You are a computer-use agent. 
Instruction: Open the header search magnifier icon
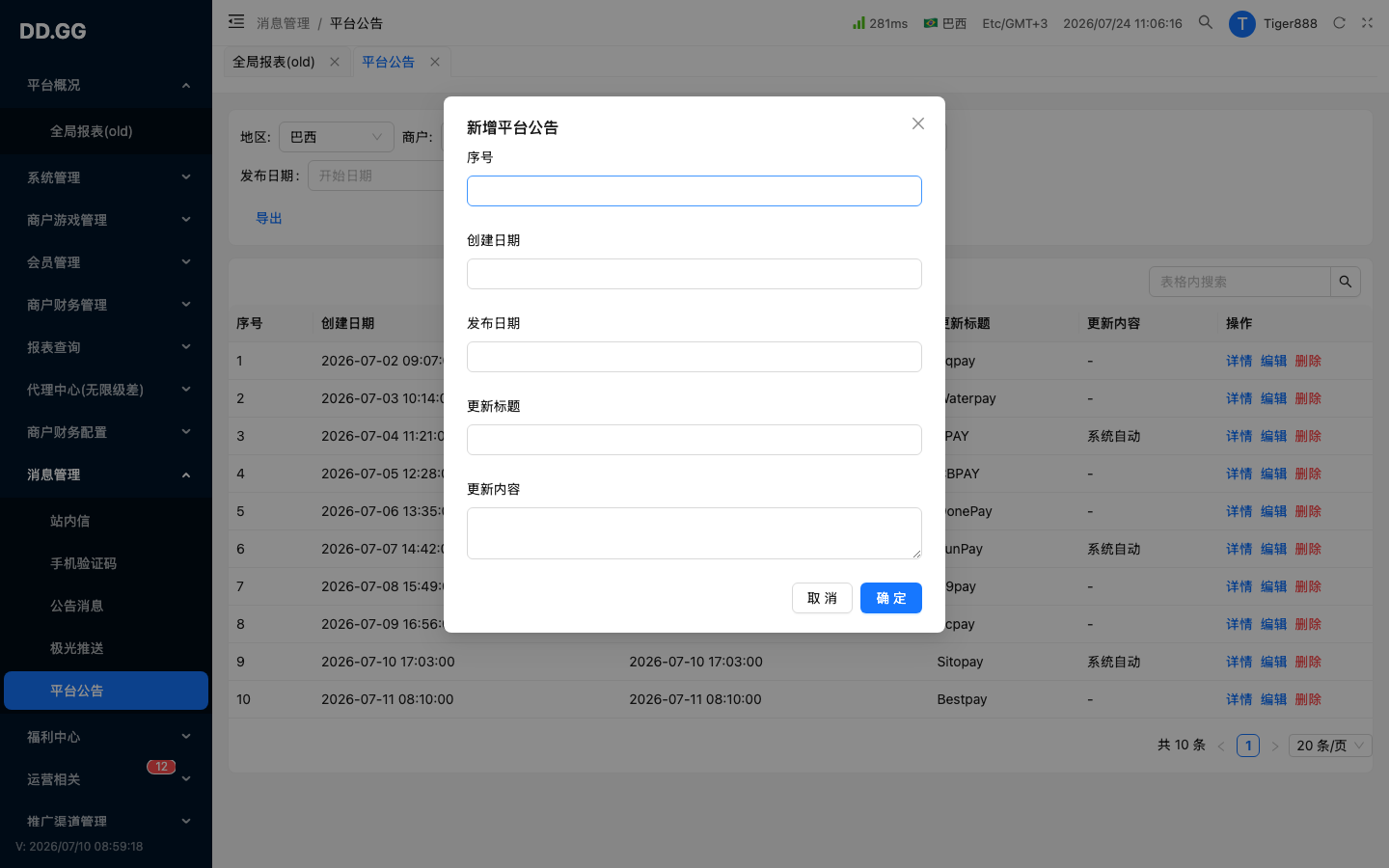[x=1205, y=22]
